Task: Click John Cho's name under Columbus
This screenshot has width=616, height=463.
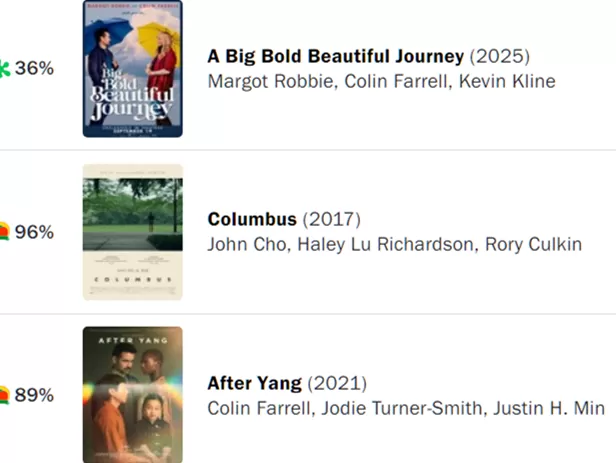Action: (x=246, y=245)
